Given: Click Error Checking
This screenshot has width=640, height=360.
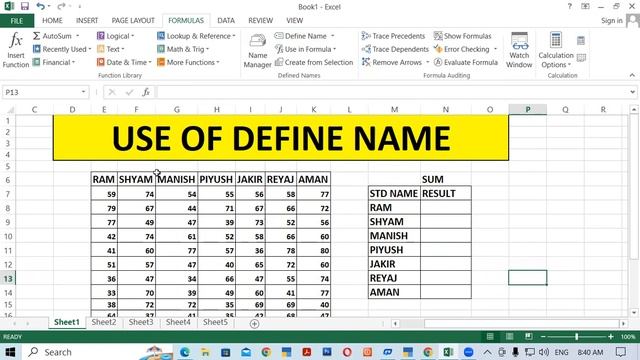Looking at the screenshot, I should point(462,49).
